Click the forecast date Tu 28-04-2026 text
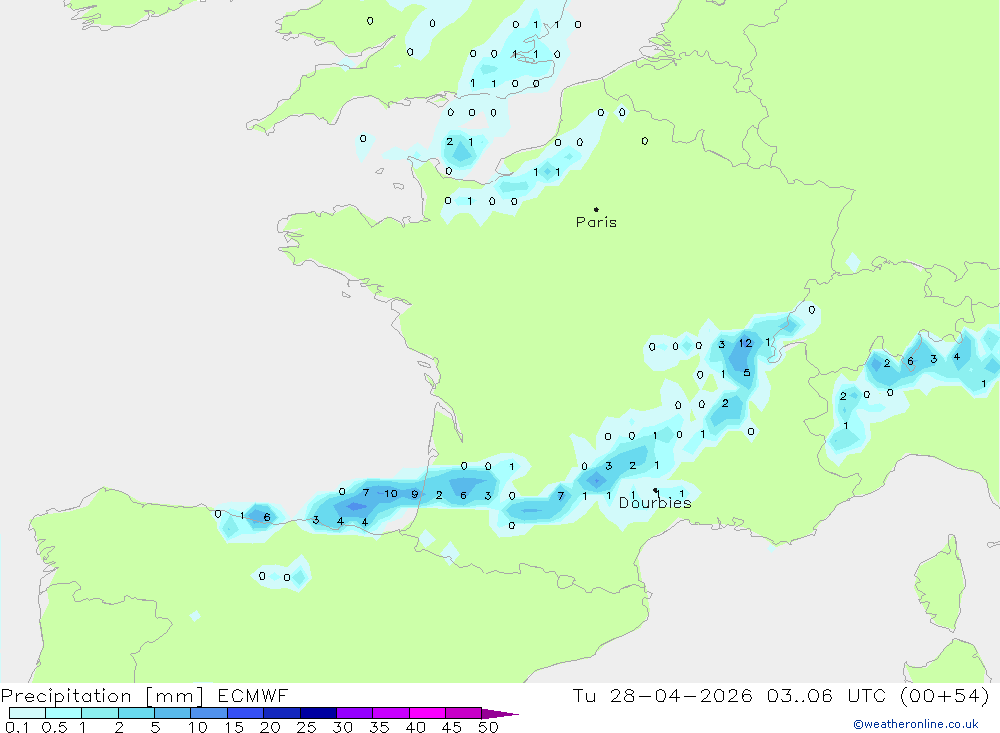1000x733 pixels. 663,695
